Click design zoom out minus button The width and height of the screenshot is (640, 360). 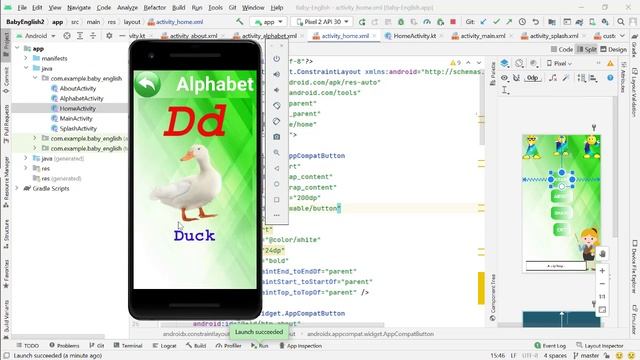coord(602,284)
